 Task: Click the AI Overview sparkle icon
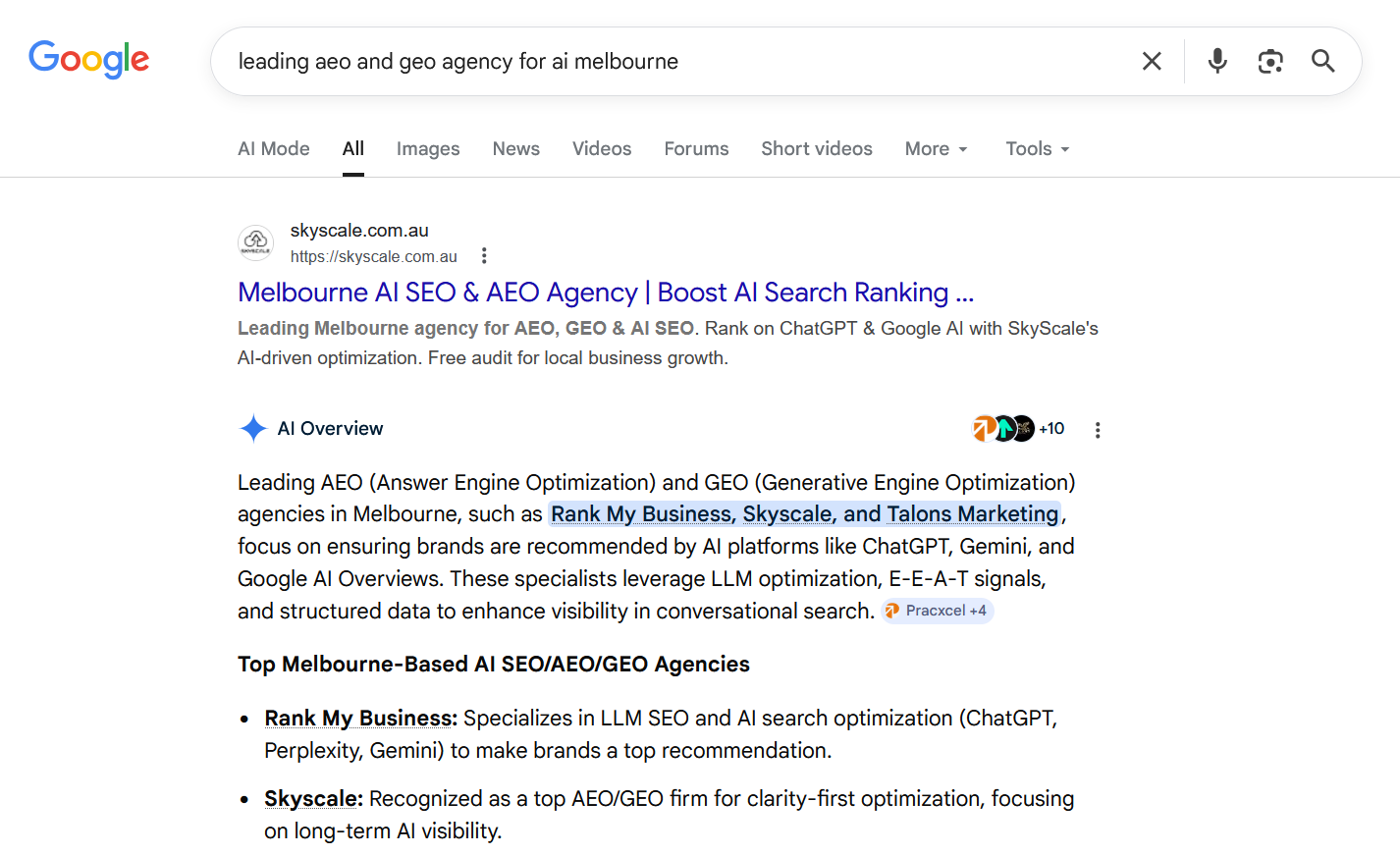[253, 429]
